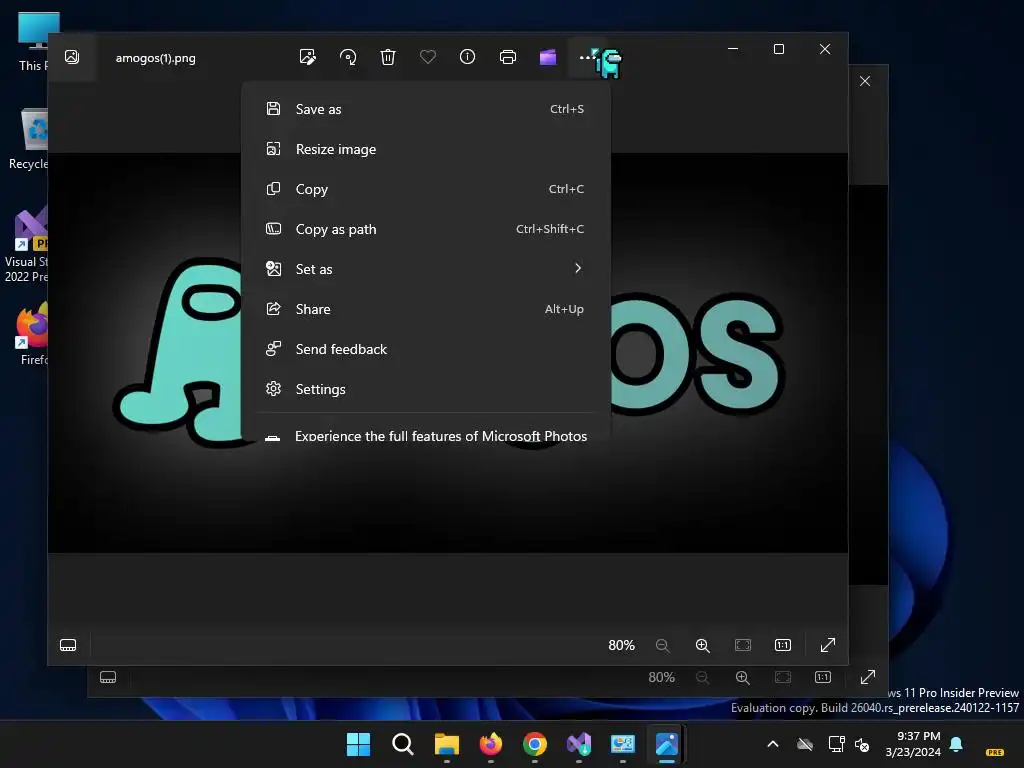
Task: Open the Control Panel taskbar icon
Action: (622, 744)
